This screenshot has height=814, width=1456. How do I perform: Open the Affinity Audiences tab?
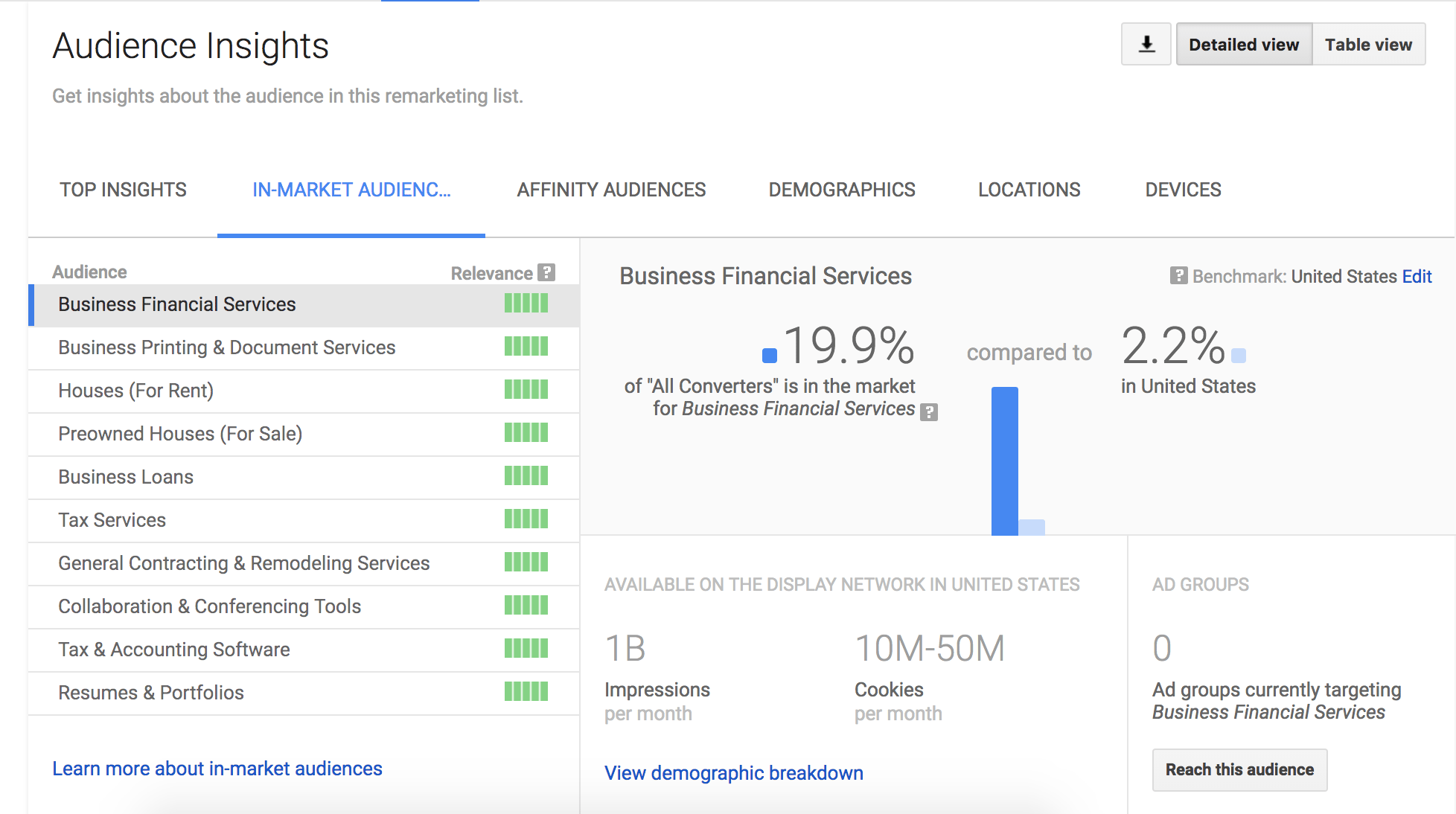click(611, 190)
